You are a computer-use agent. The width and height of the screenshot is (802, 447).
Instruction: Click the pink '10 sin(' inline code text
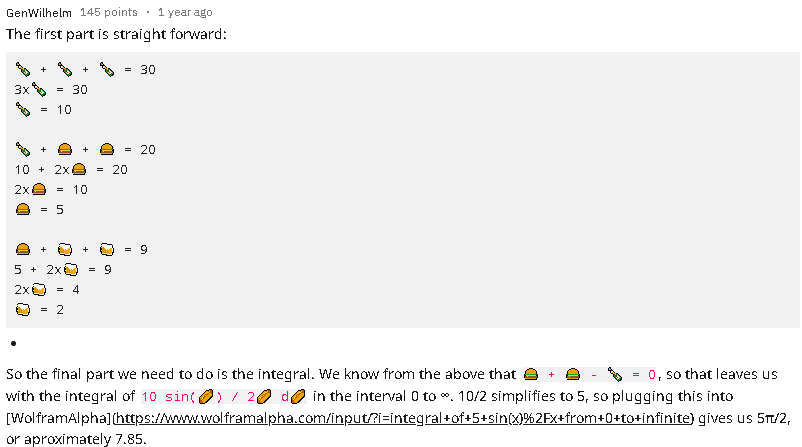pos(169,397)
